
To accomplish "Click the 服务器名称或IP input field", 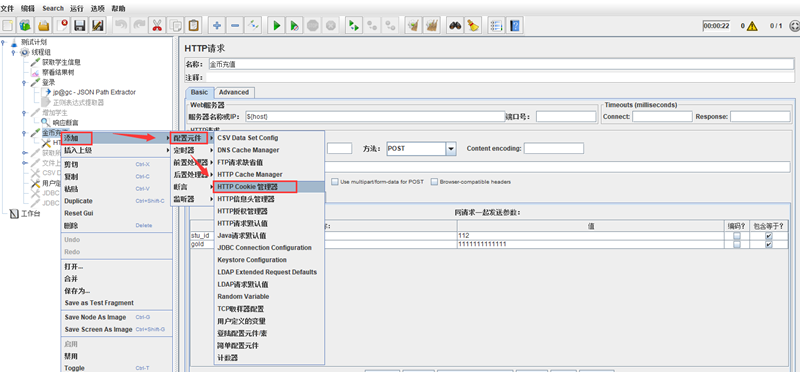I will point(375,117).
